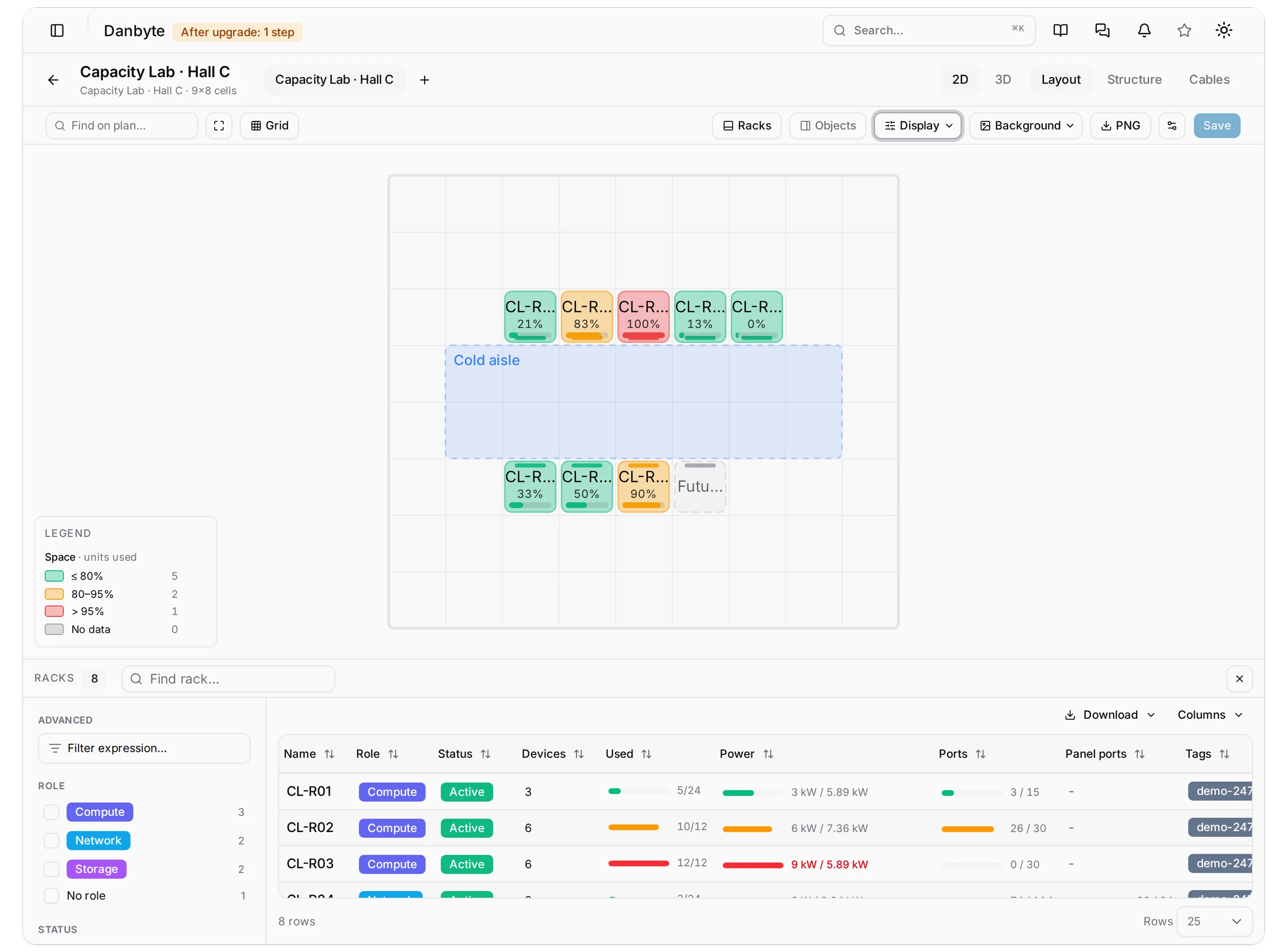
Task: Open the notifications bell
Action: [1144, 30]
